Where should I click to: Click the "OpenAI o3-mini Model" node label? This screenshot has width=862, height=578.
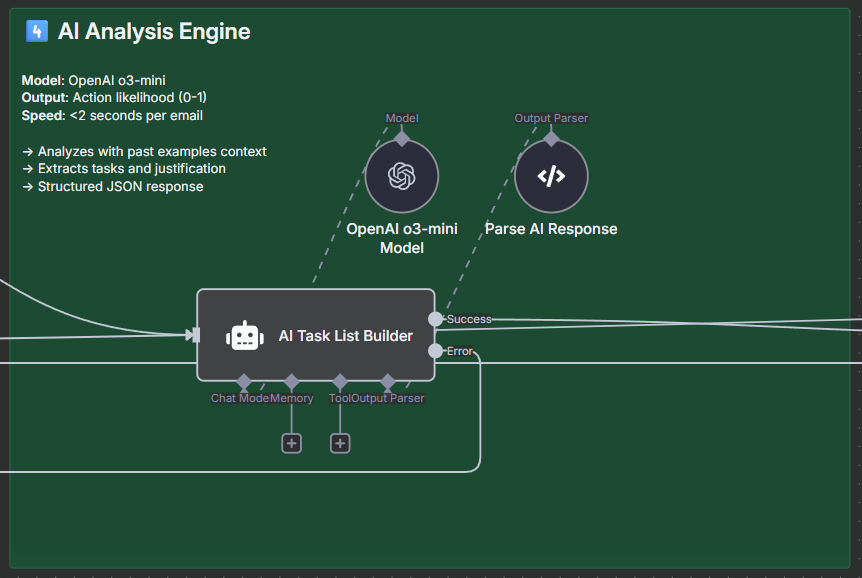point(402,238)
